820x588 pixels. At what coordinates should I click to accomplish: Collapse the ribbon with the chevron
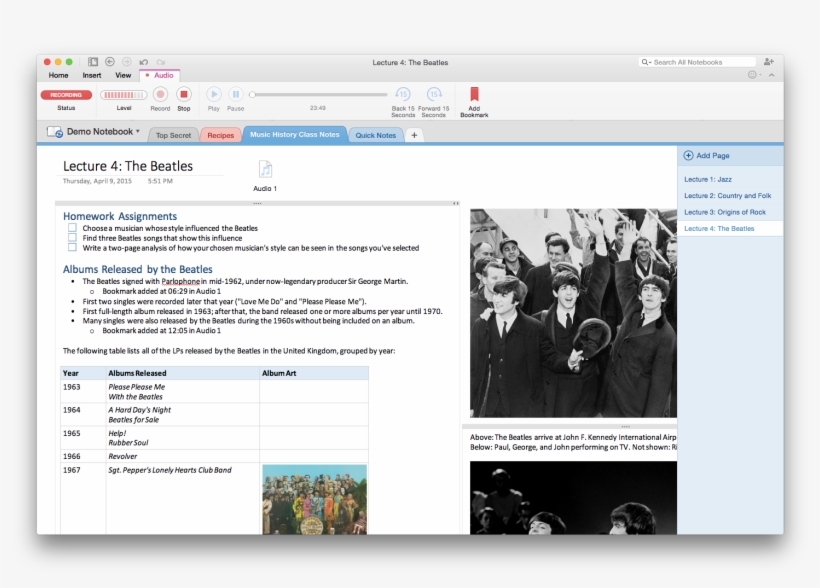771,74
